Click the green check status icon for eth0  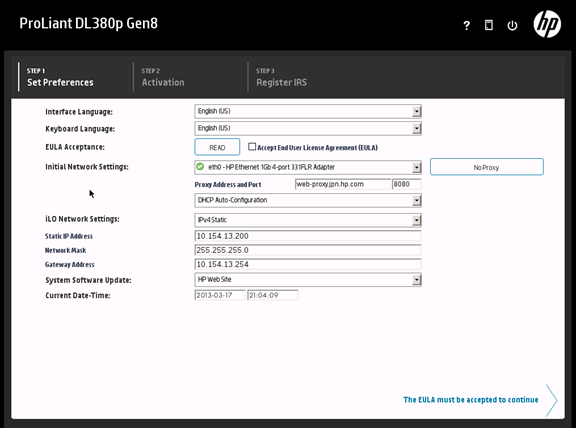tap(200, 167)
